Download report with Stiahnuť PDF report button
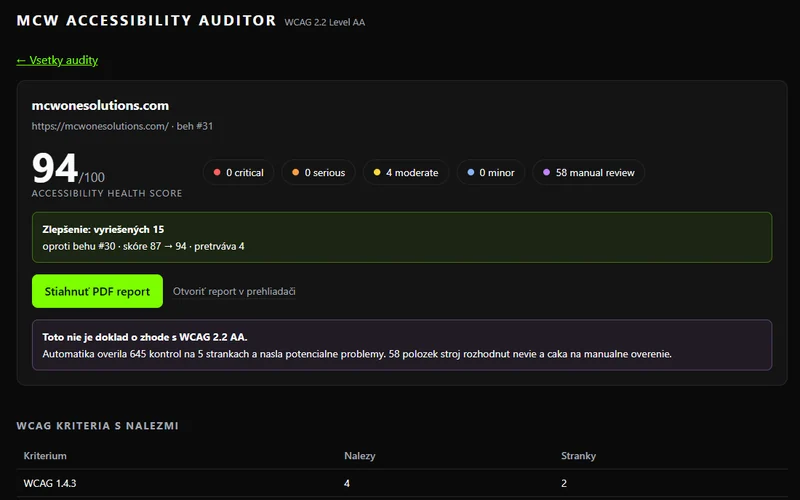Viewport: 800px width, 500px height. (x=97, y=291)
